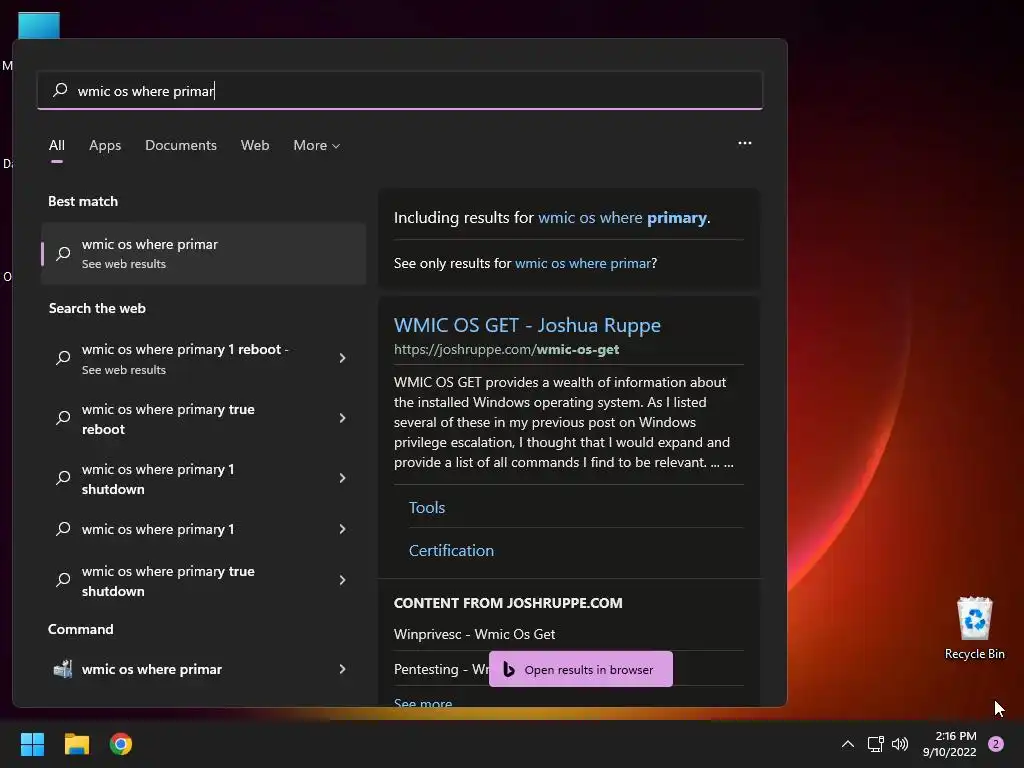
Task: Click search icon next to 'wmic os where primary 1'
Action: [x=63, y=529]
